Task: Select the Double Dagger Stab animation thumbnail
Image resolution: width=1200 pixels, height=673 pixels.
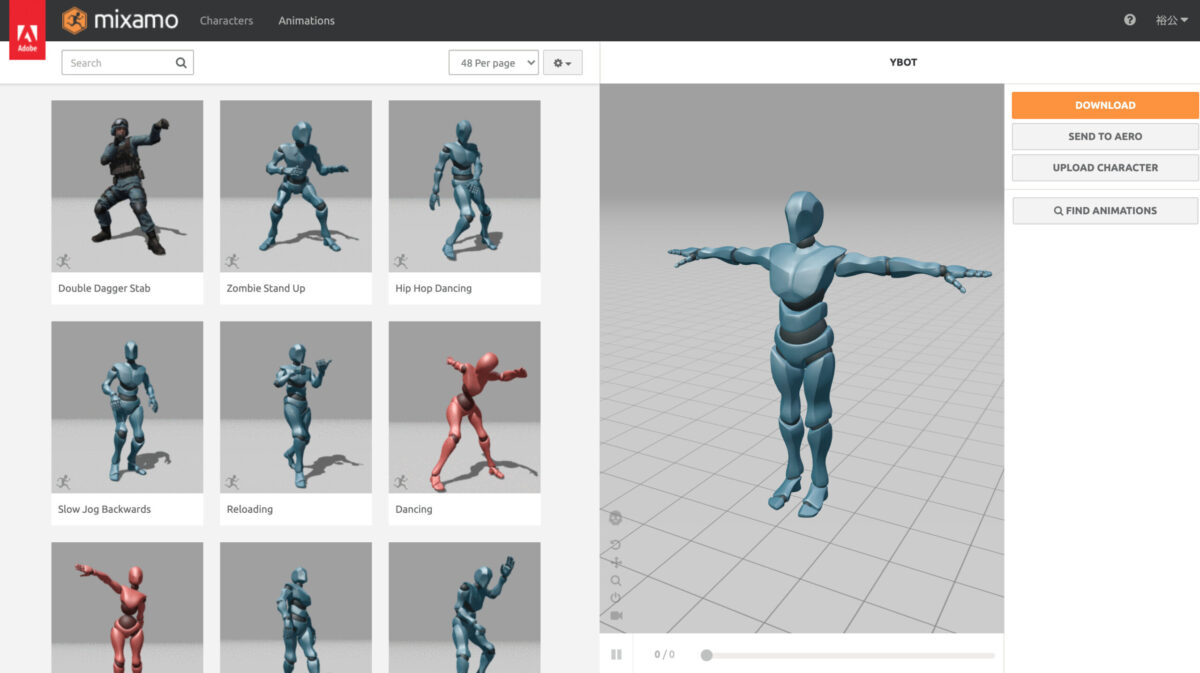Action: [x=127, y=186]
